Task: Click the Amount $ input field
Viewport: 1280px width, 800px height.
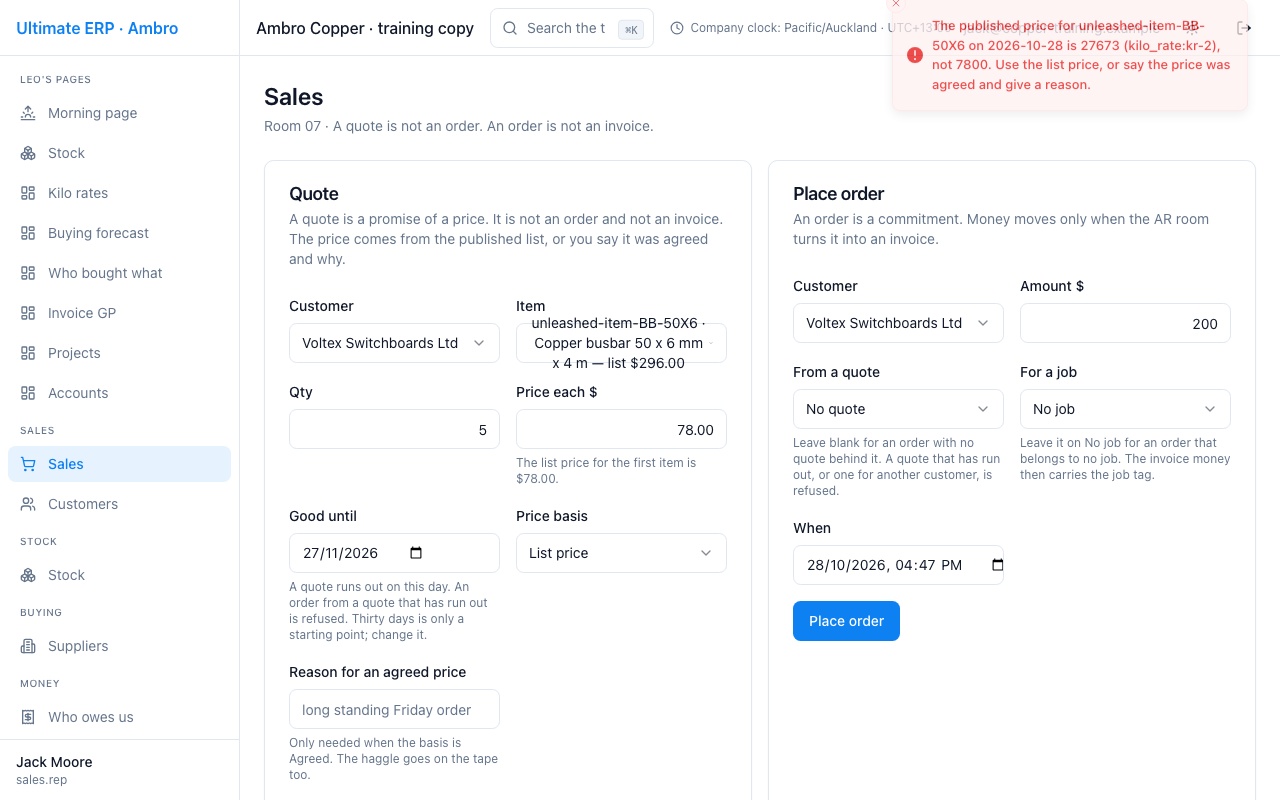Action: click(1125, 323)
